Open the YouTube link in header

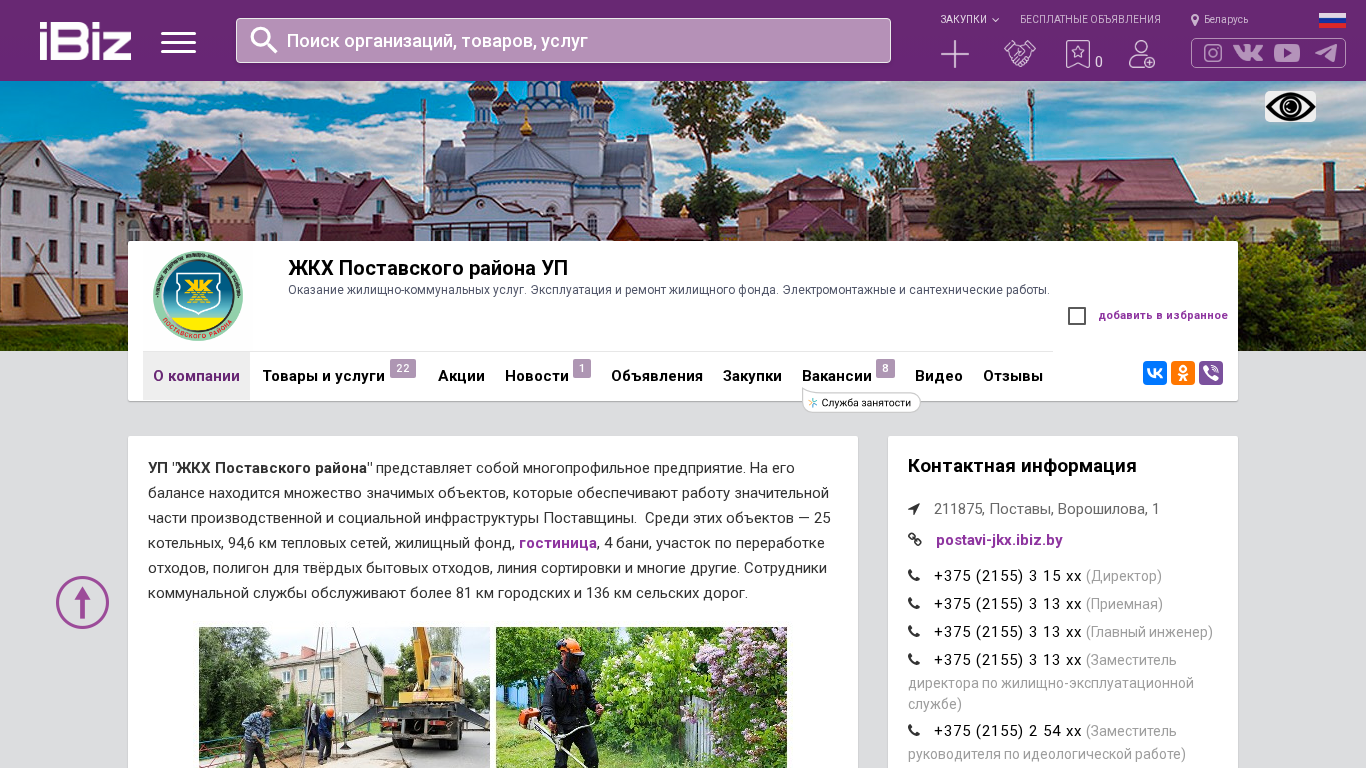(x=1287, y=53)
